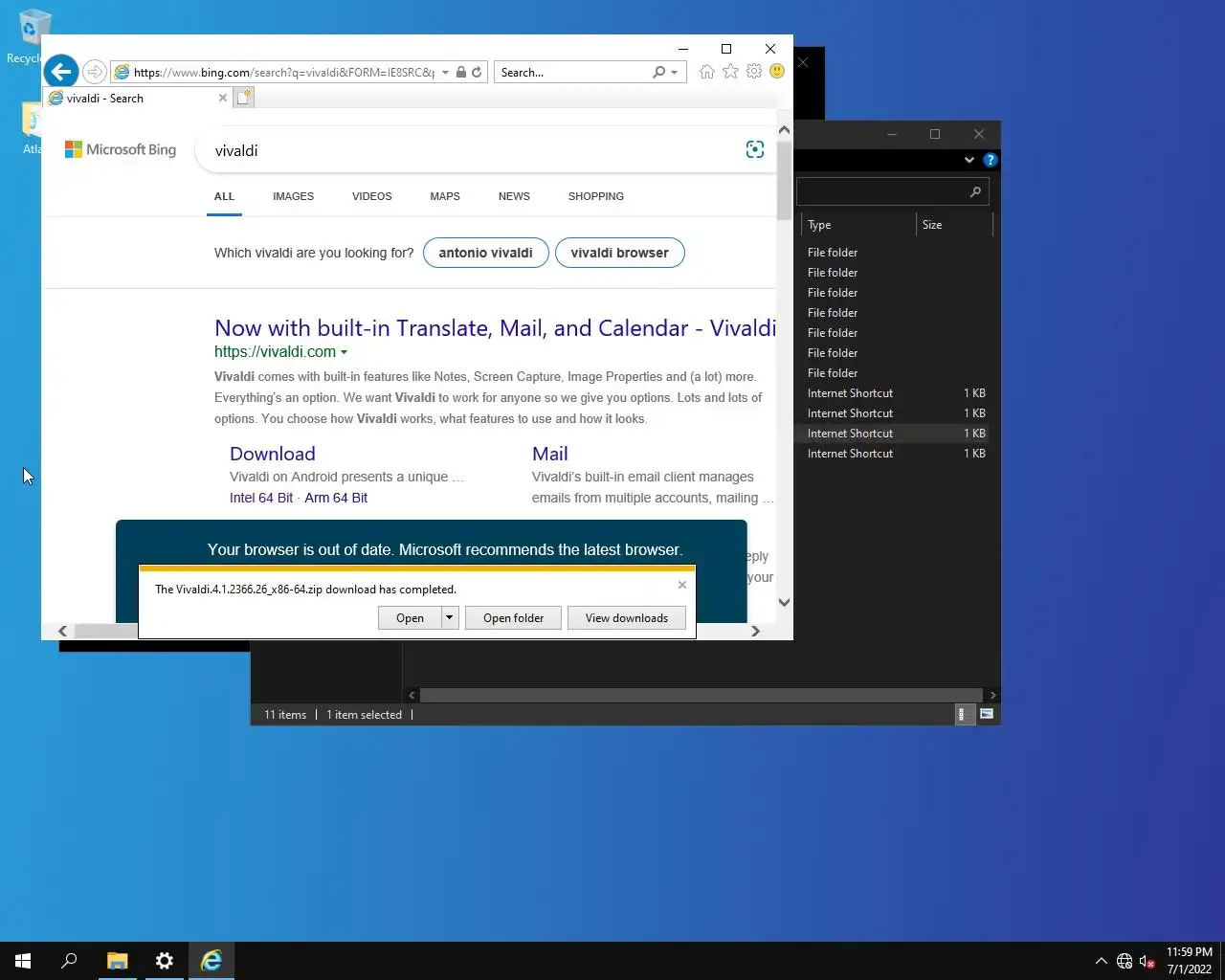Open Settings gear on the taskbar
The image size is (1225, 980).
[165, 961]
